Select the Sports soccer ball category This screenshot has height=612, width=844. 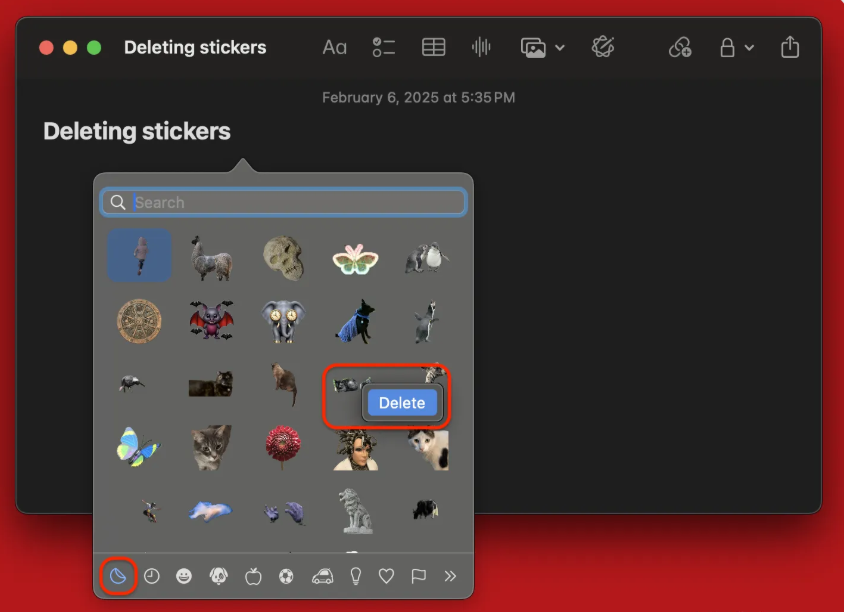point(287,576)
